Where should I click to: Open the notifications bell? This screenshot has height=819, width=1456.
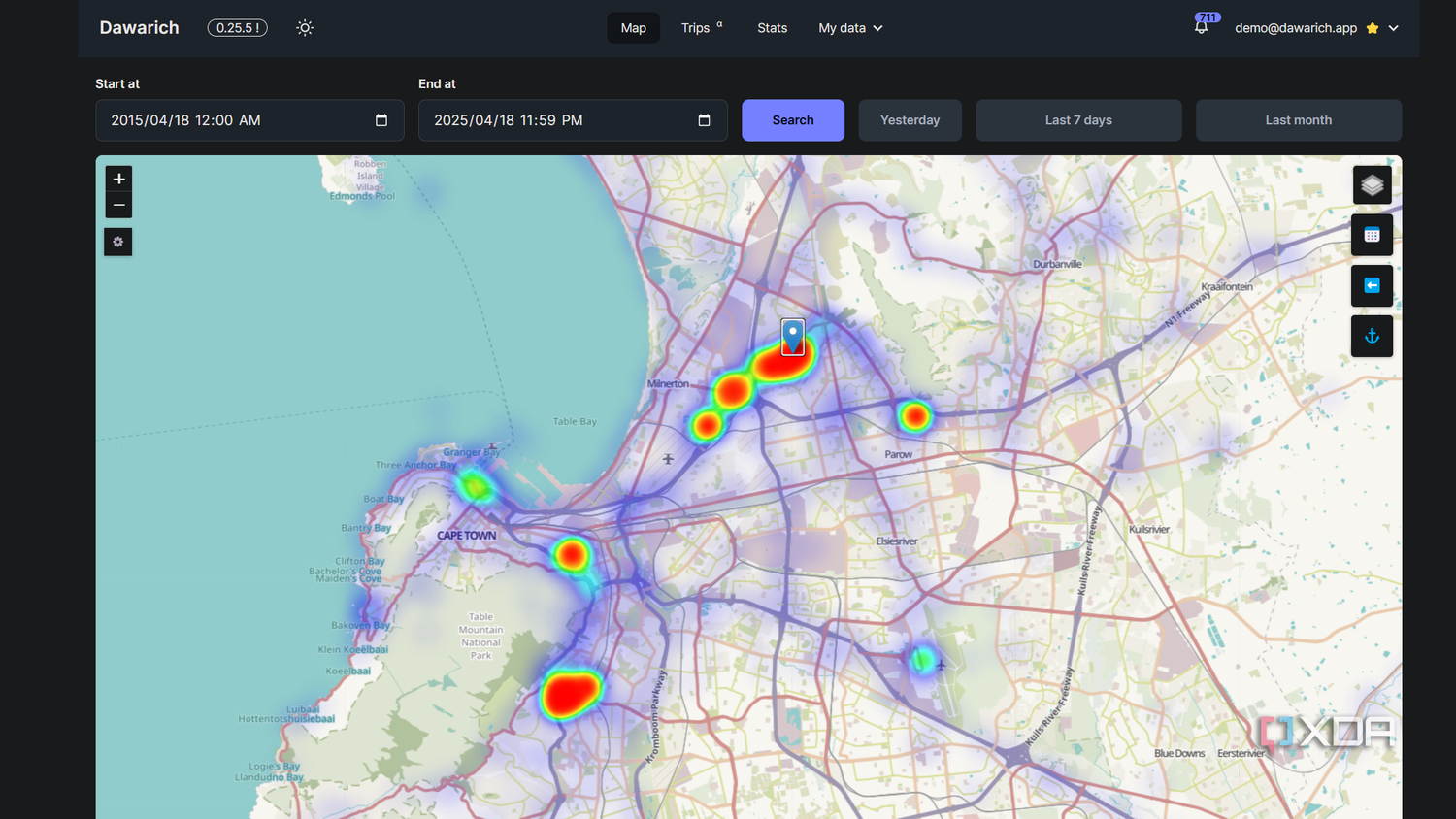1202,27
